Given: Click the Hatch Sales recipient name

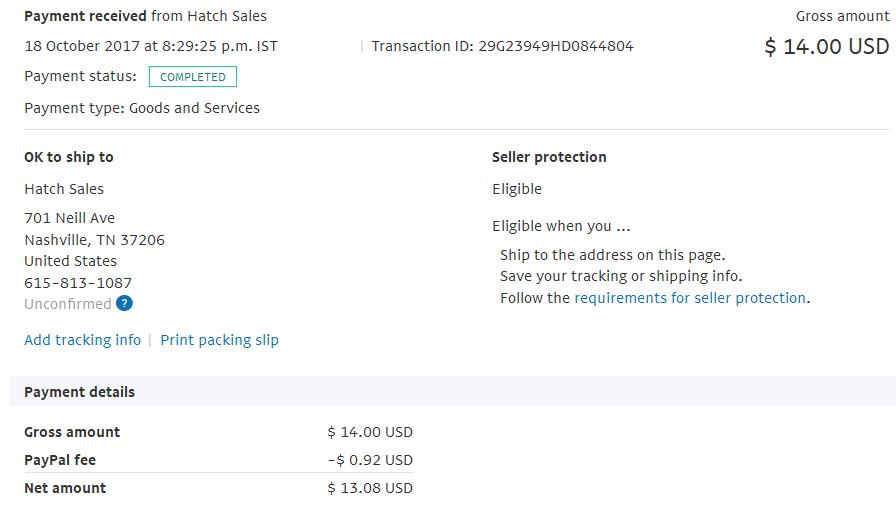Looking at the screenshot, I should 64,189.
